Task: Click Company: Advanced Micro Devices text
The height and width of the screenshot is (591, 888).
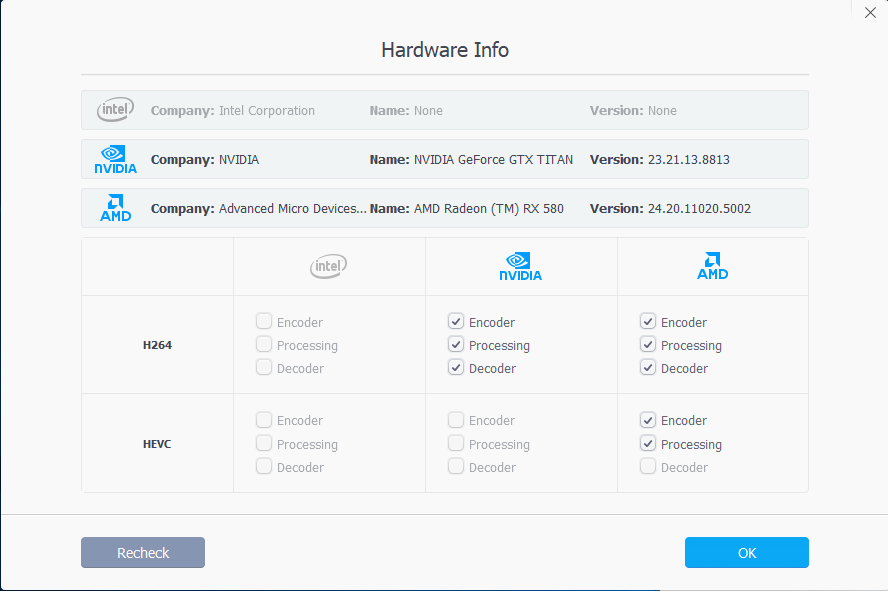Action: (x=259, y=208)
